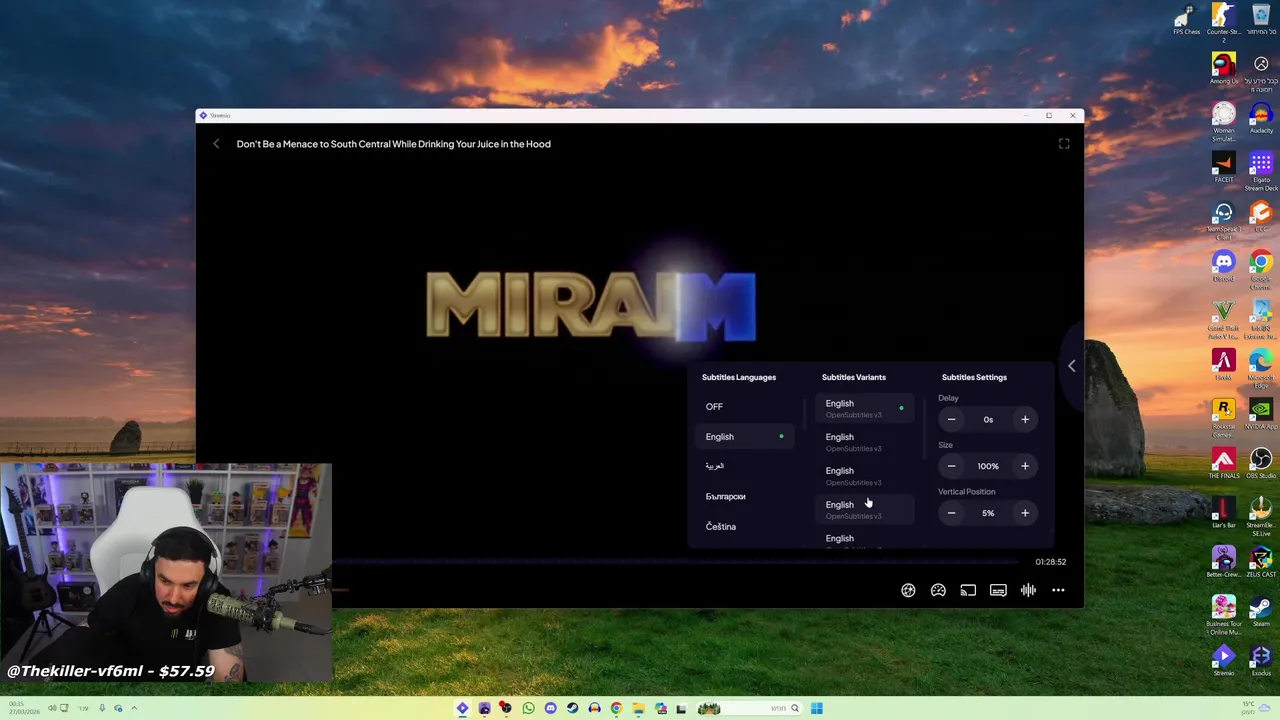Open the ZEUS CAST desktop shortcut
This screenshot has width=1280, height=720.
pos(1261,561)
